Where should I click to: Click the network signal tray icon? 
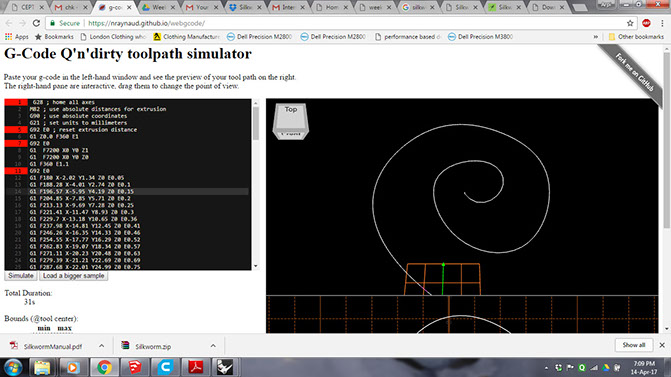594,368
